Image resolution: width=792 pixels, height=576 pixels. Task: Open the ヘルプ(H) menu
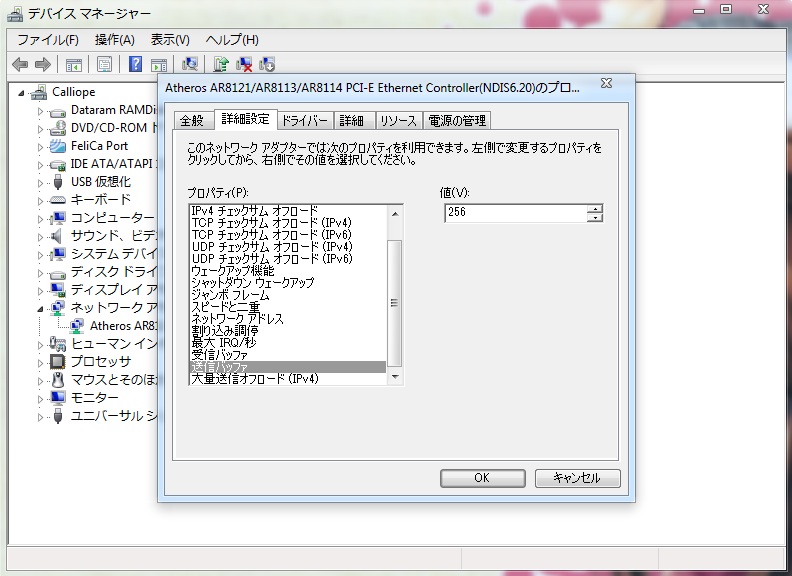(x=232, y=40)
